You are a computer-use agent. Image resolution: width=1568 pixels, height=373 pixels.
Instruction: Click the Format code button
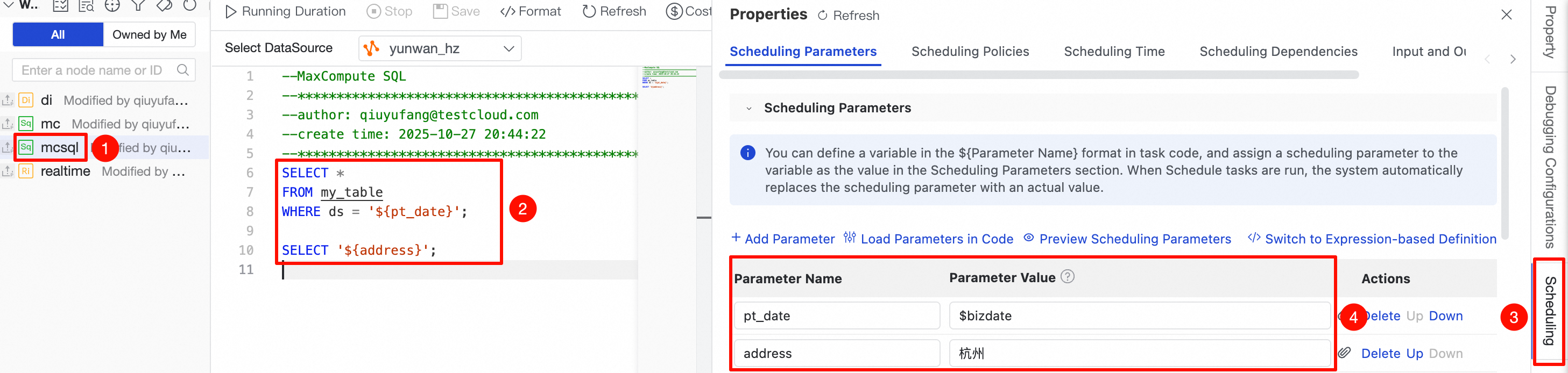530,11
